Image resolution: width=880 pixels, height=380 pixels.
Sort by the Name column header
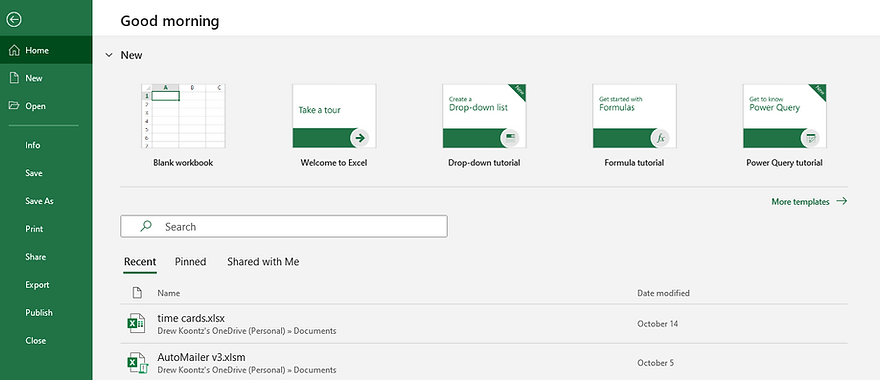[x=168, y=293]
